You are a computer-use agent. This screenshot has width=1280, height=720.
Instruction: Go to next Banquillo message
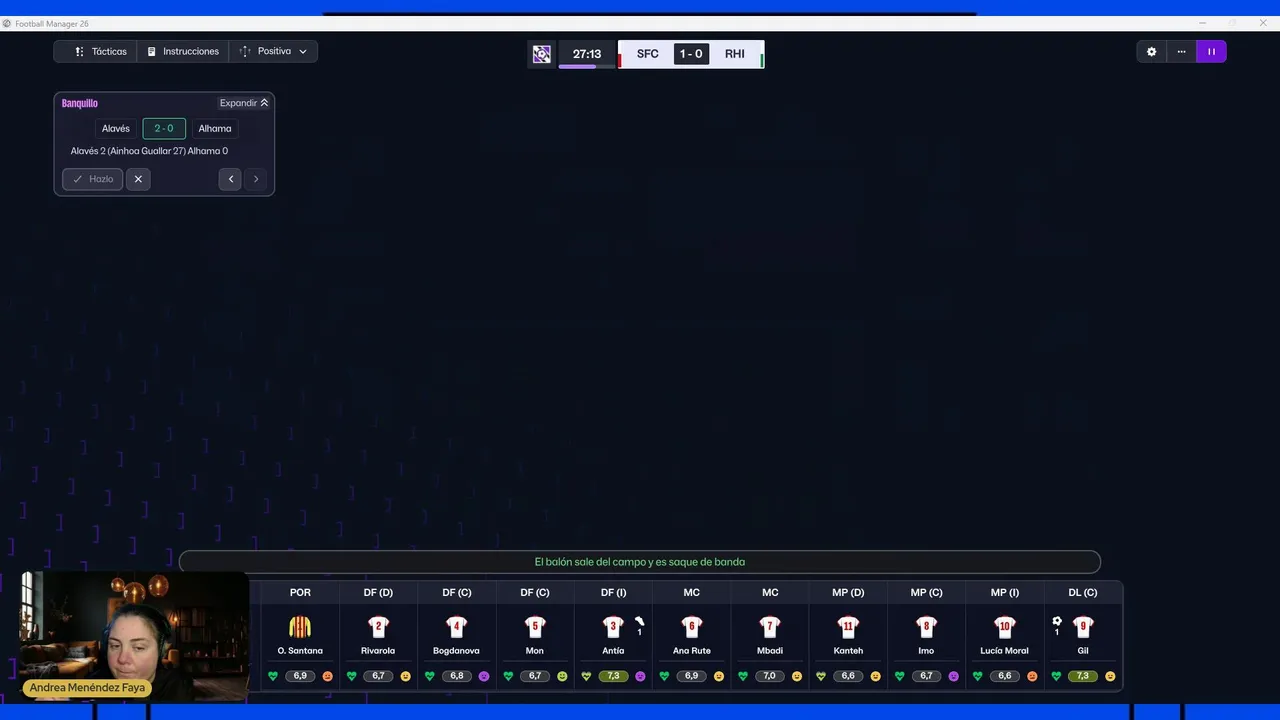[x=256, y=179]
